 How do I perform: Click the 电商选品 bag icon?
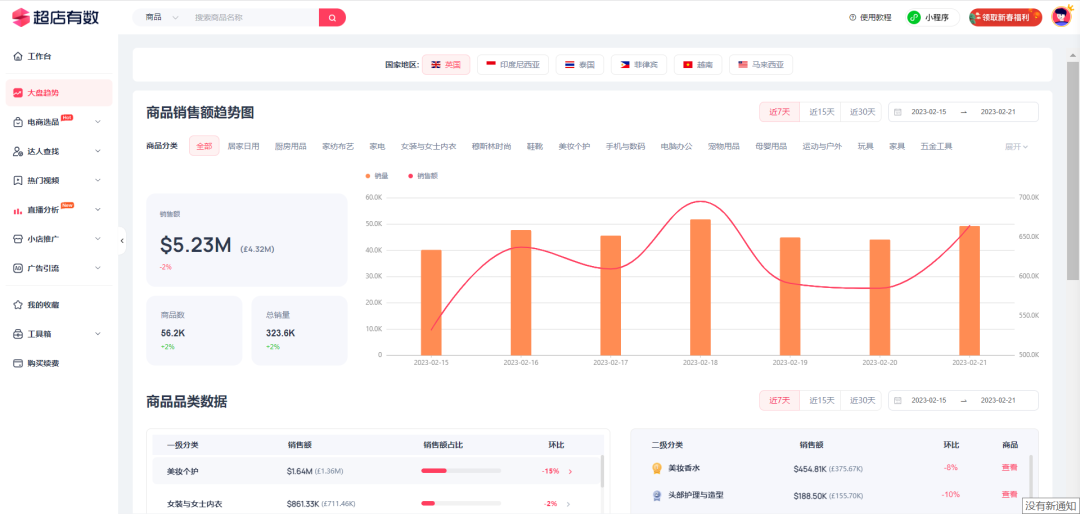18,122
